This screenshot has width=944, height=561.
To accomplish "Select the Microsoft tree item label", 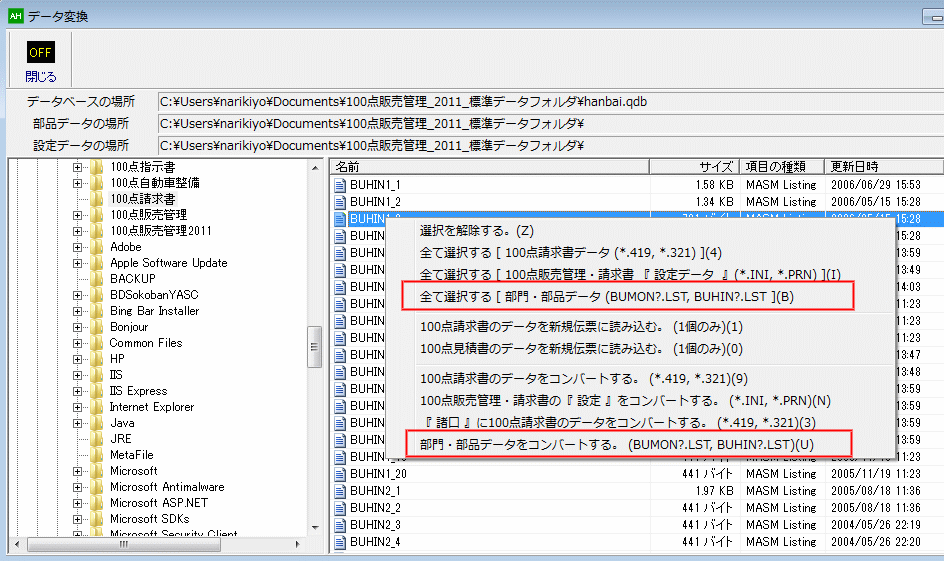I will coord(134,471).
